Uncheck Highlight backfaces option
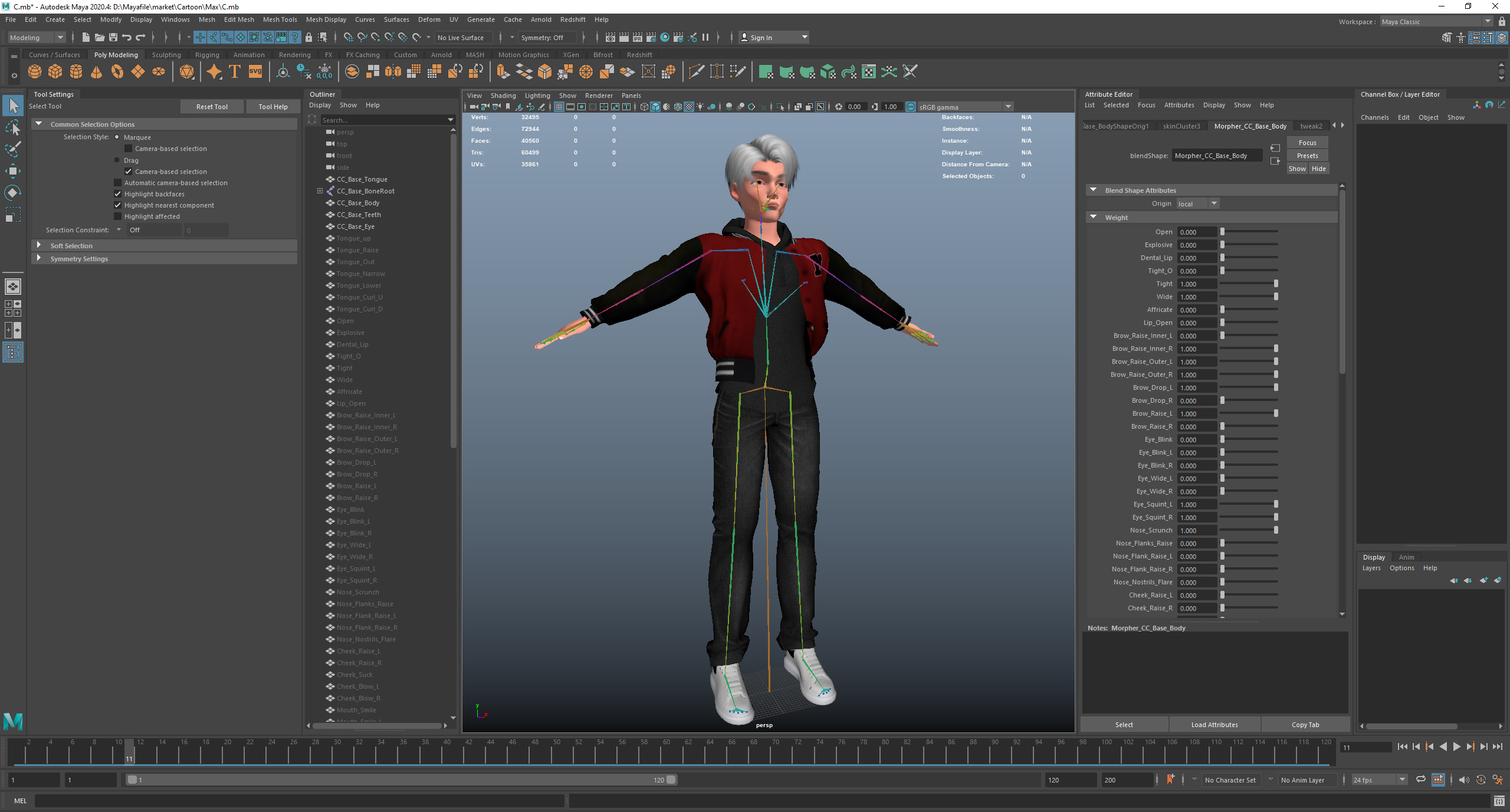 click(x=118, y=194)
